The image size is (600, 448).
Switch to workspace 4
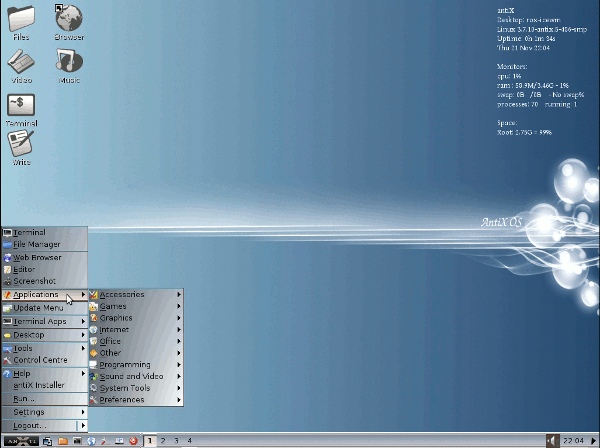tap(189, 441)
